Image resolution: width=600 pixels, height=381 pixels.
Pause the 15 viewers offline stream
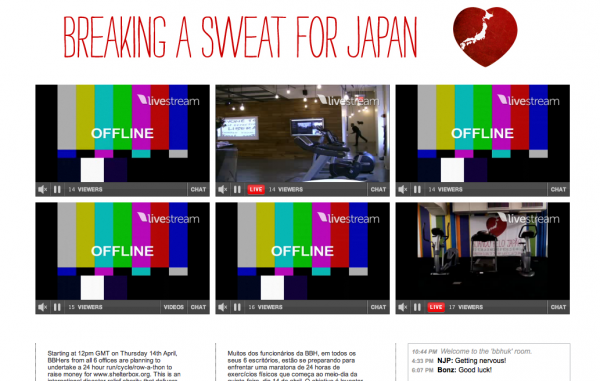click(57, 307)
